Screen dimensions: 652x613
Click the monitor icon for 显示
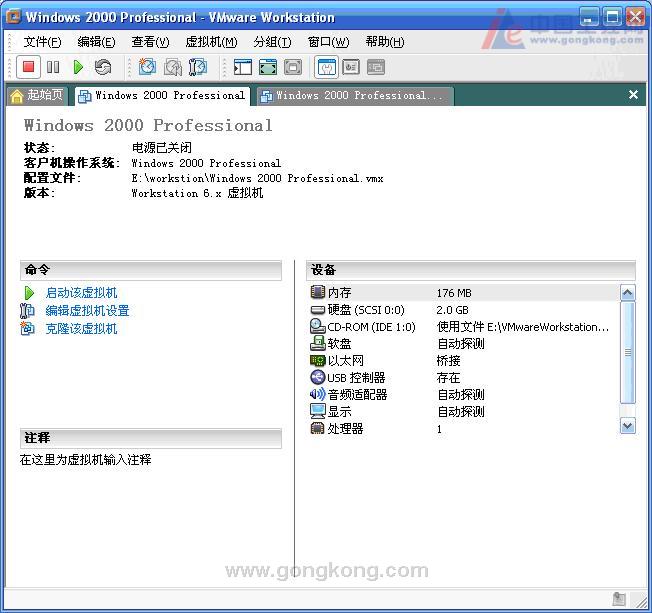tap(318, 411)
